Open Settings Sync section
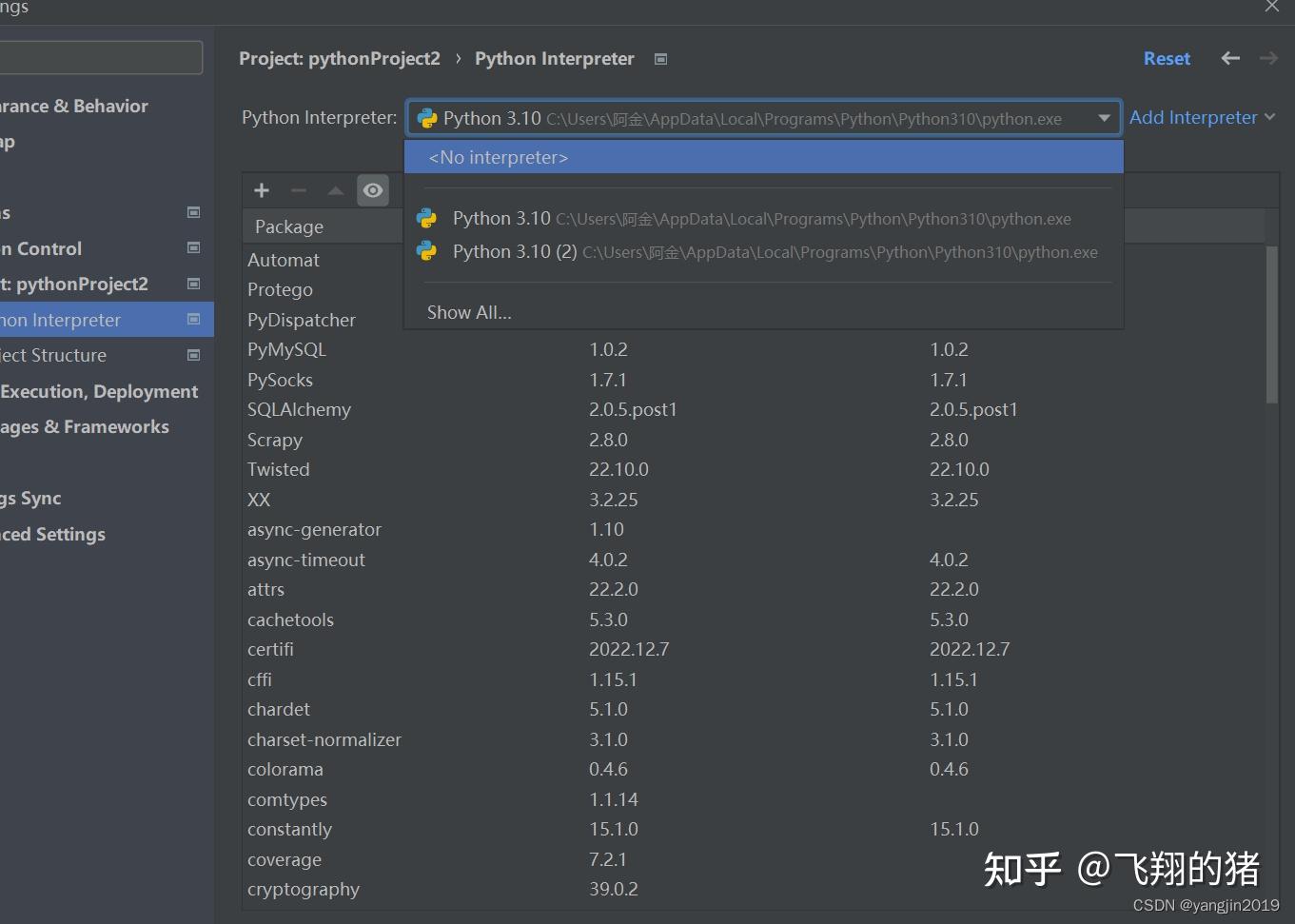1295x924 pixels. point(30,498)
